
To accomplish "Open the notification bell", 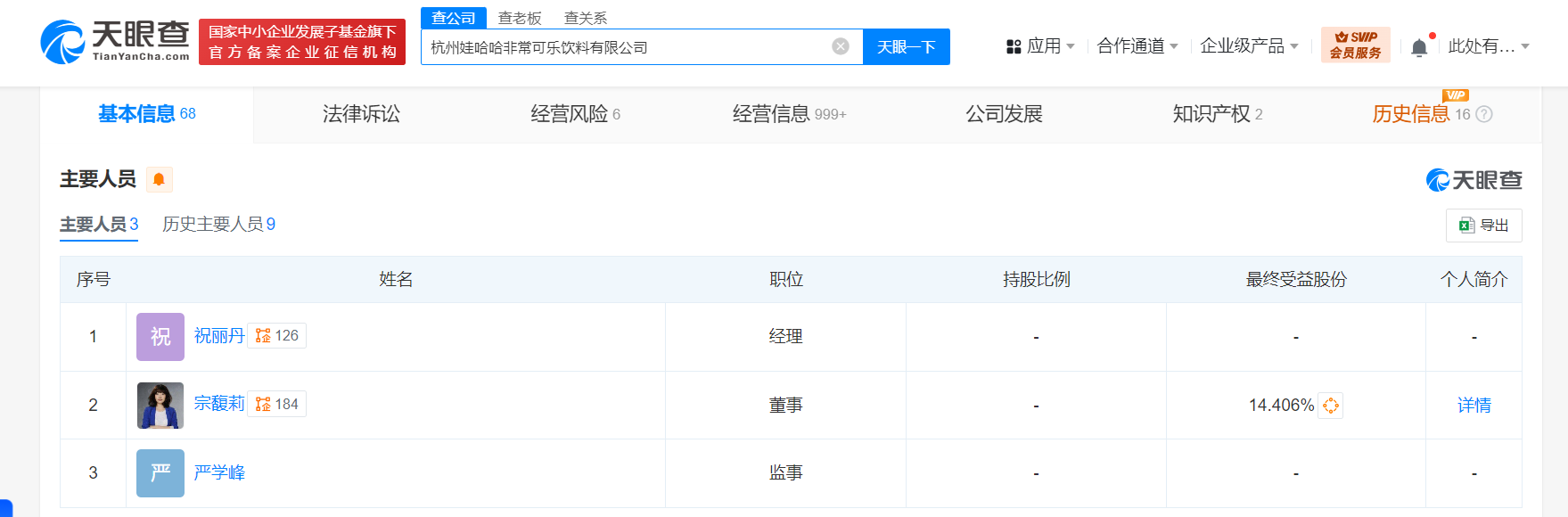I will [1419, 47].
